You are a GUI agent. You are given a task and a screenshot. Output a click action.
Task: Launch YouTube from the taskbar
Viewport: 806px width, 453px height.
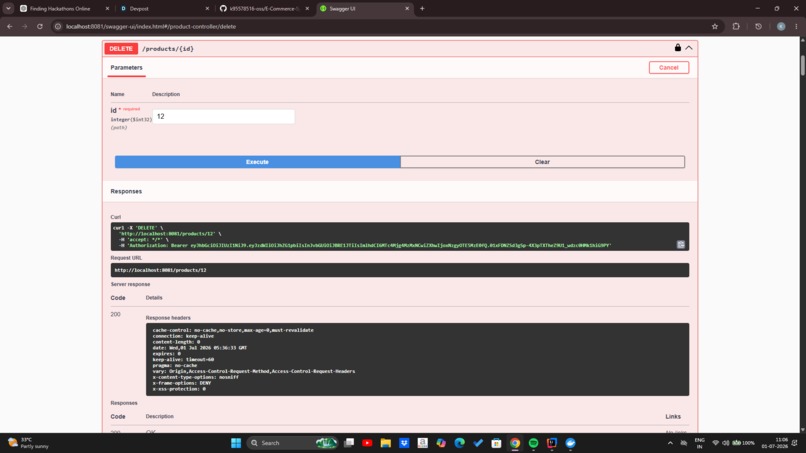point(367,443)
